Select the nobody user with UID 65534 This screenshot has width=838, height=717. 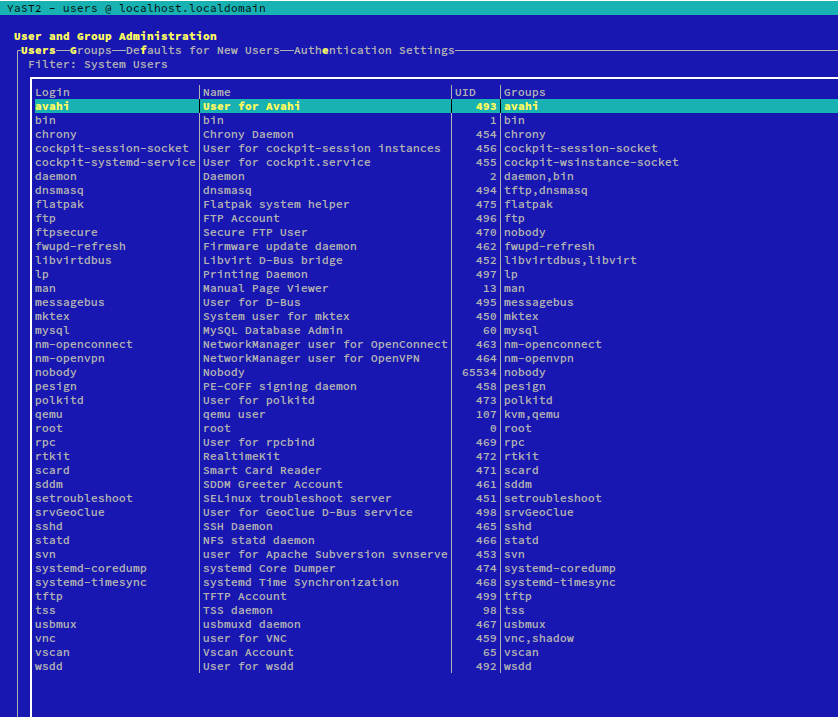[x=56, y=372]
